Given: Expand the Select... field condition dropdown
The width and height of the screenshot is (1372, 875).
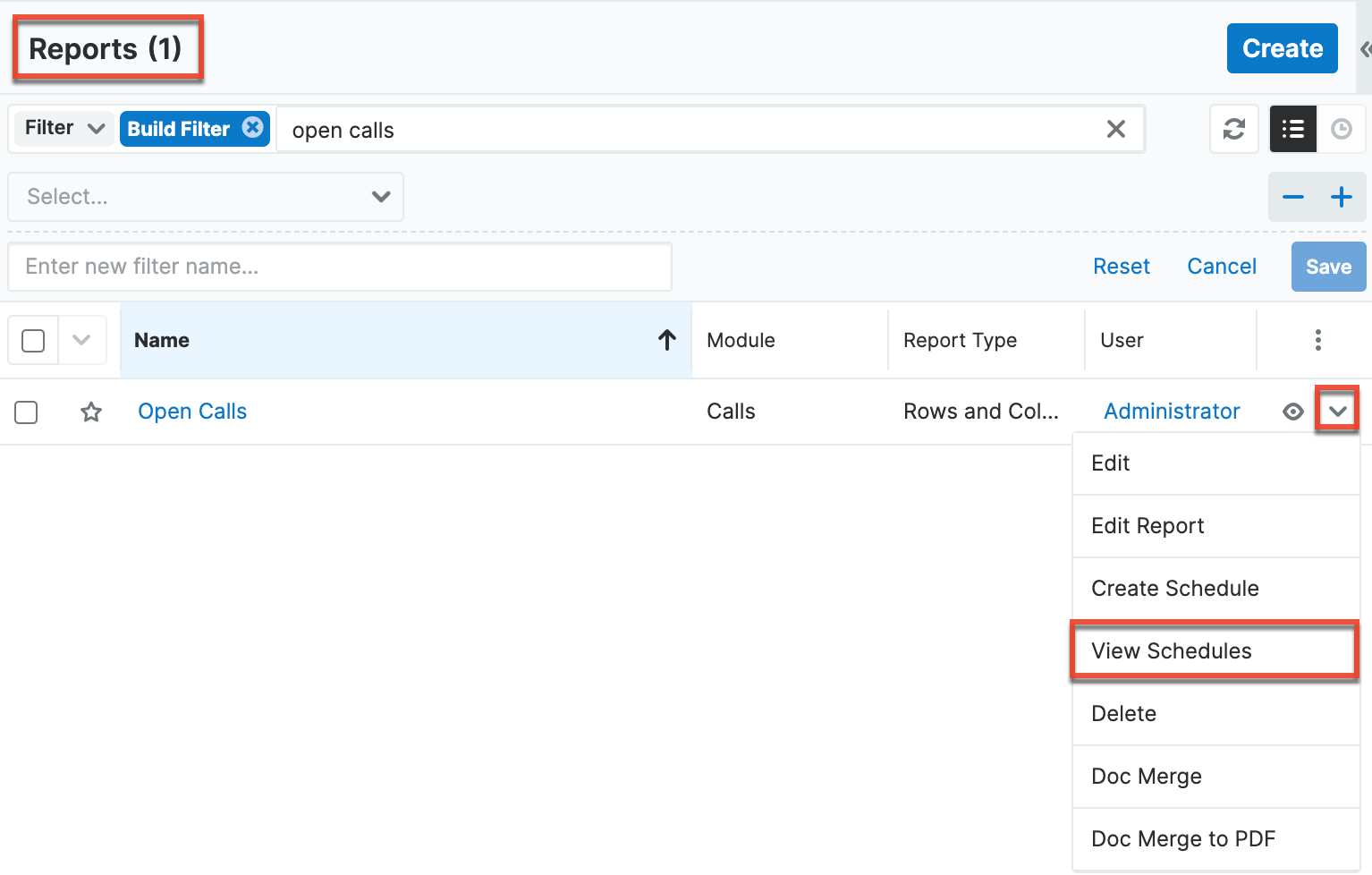Looking at the screenshot, I should pos(205,197).
